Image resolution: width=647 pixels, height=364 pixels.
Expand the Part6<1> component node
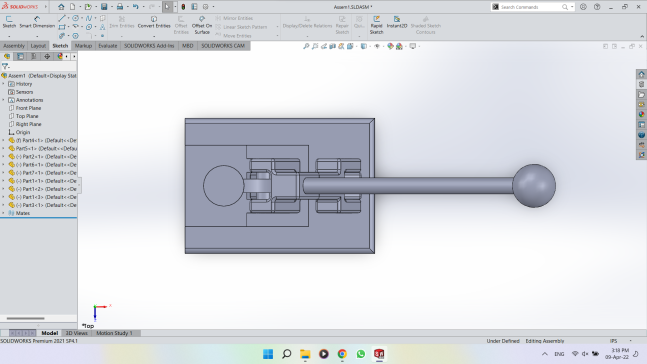tap(3, 165)
